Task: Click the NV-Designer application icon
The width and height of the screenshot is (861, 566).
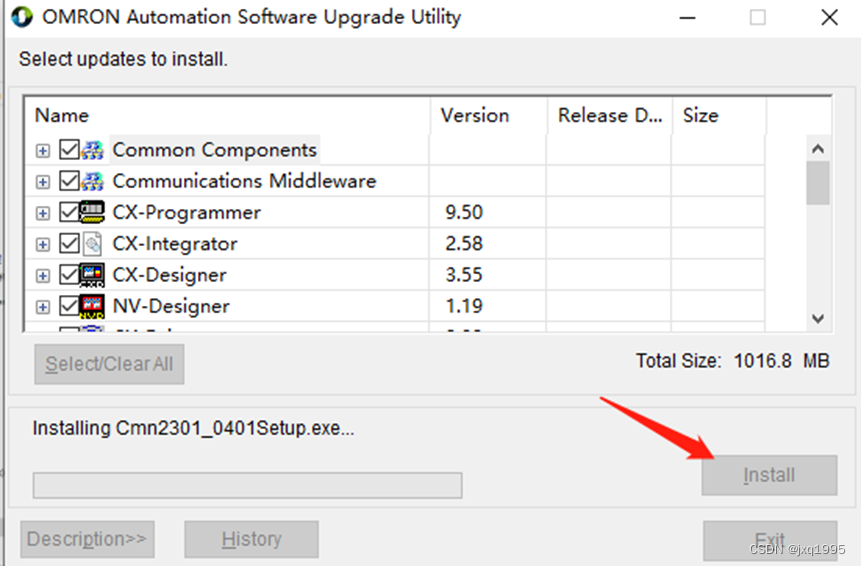Action: pos(92,306)
